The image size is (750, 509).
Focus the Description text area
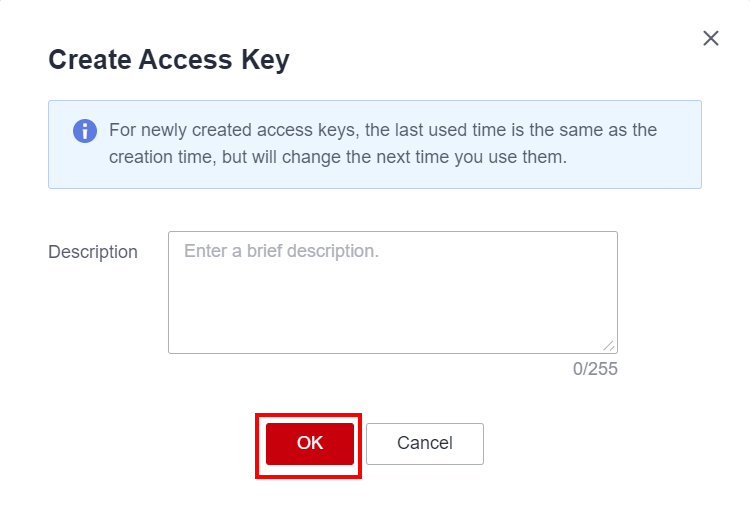click(392, 292)
